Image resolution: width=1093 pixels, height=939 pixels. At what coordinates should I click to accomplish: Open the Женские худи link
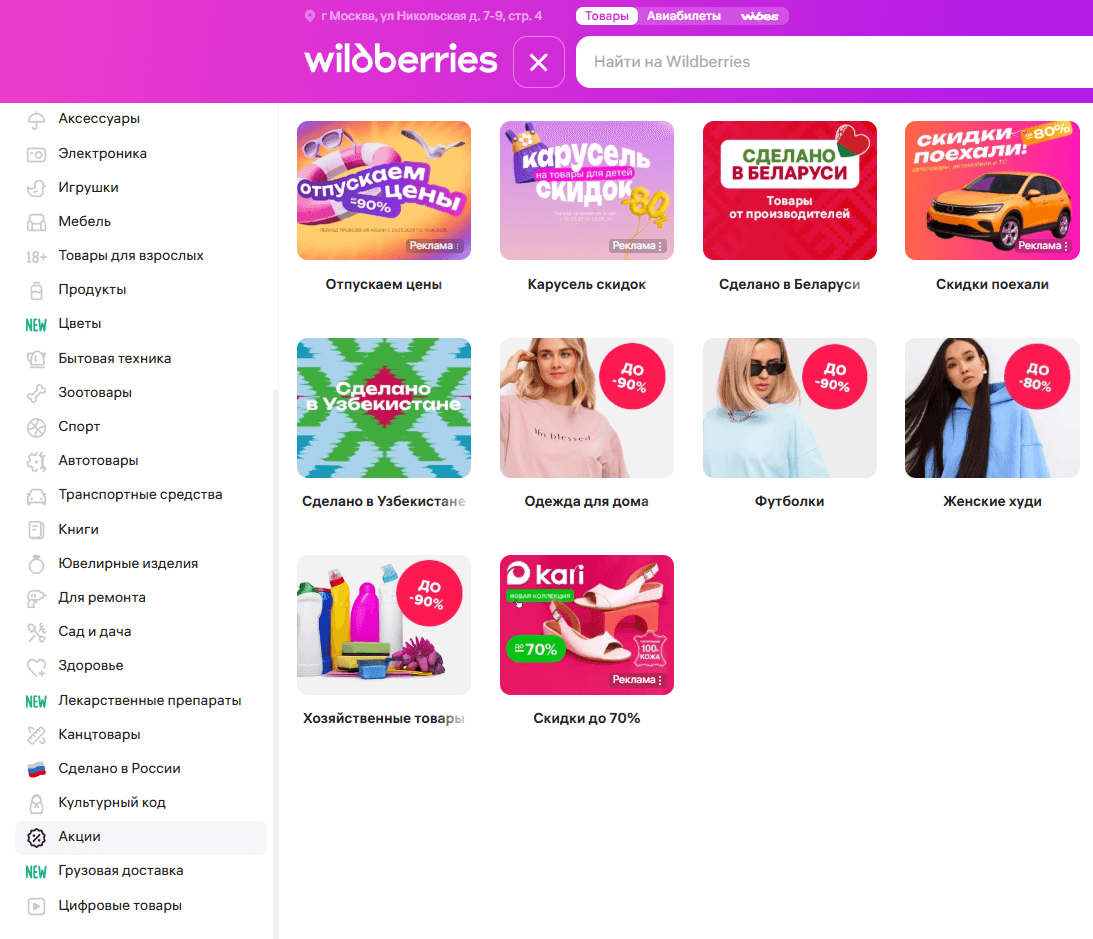[x=992, y=501]
